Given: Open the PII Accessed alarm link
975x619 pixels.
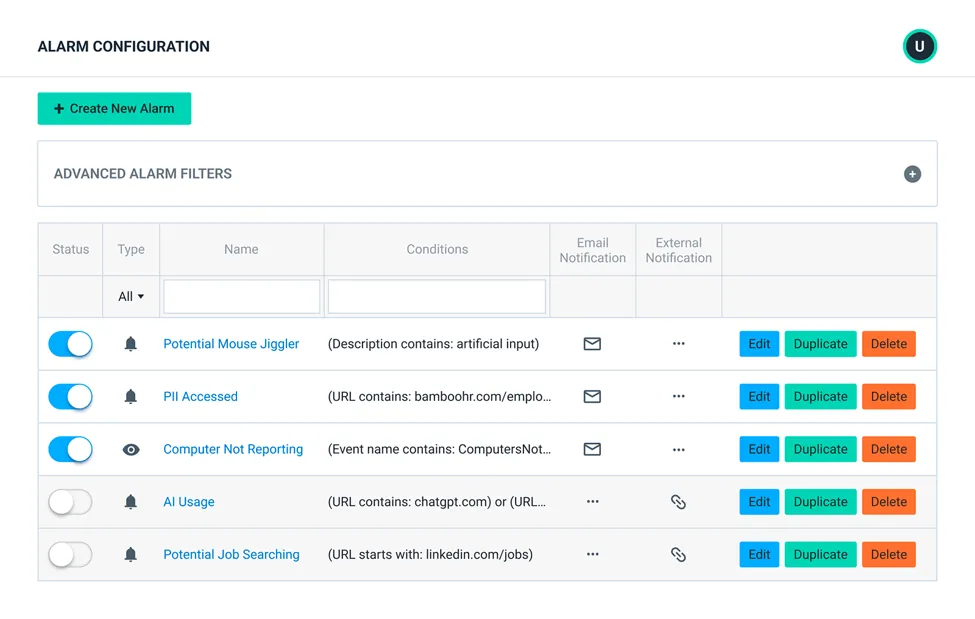Looking at the screenshot, I should 200,396.
